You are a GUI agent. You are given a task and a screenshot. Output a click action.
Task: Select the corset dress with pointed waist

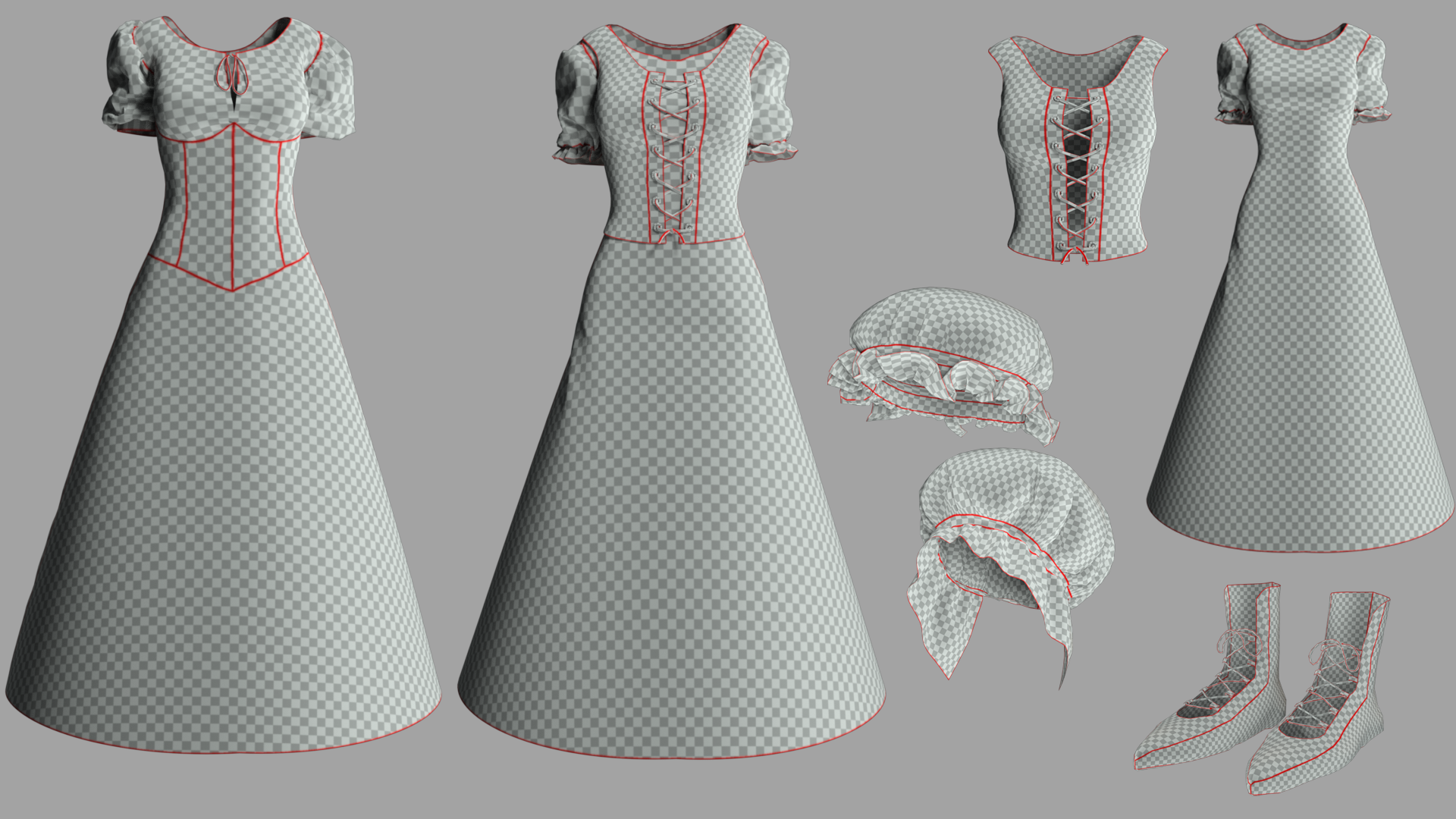point(224,384)
